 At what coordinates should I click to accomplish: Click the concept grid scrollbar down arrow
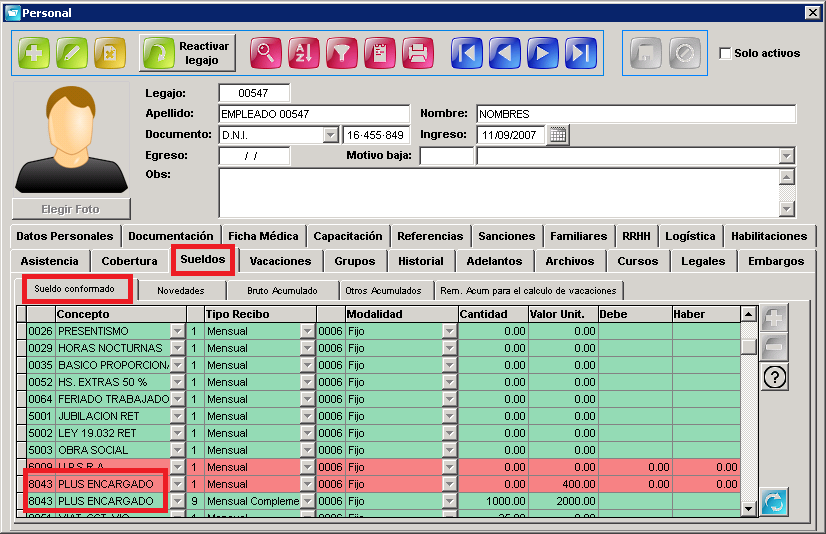[x=749, y=508]
